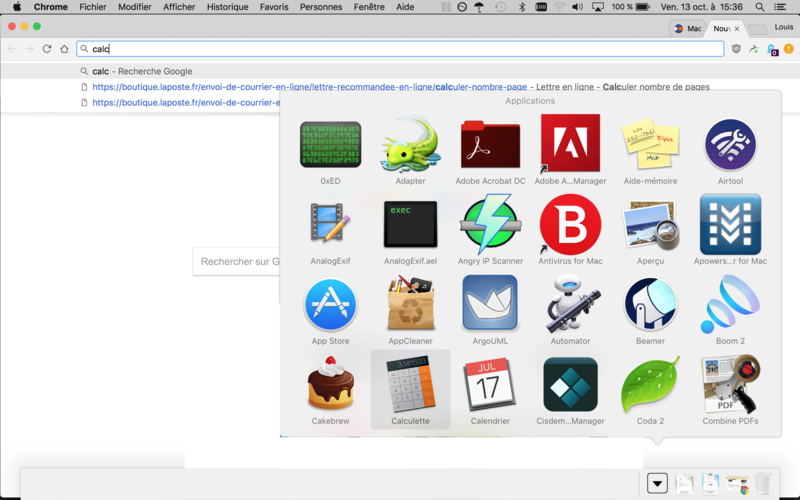Launch Cisdem Manager

point(570,384)
